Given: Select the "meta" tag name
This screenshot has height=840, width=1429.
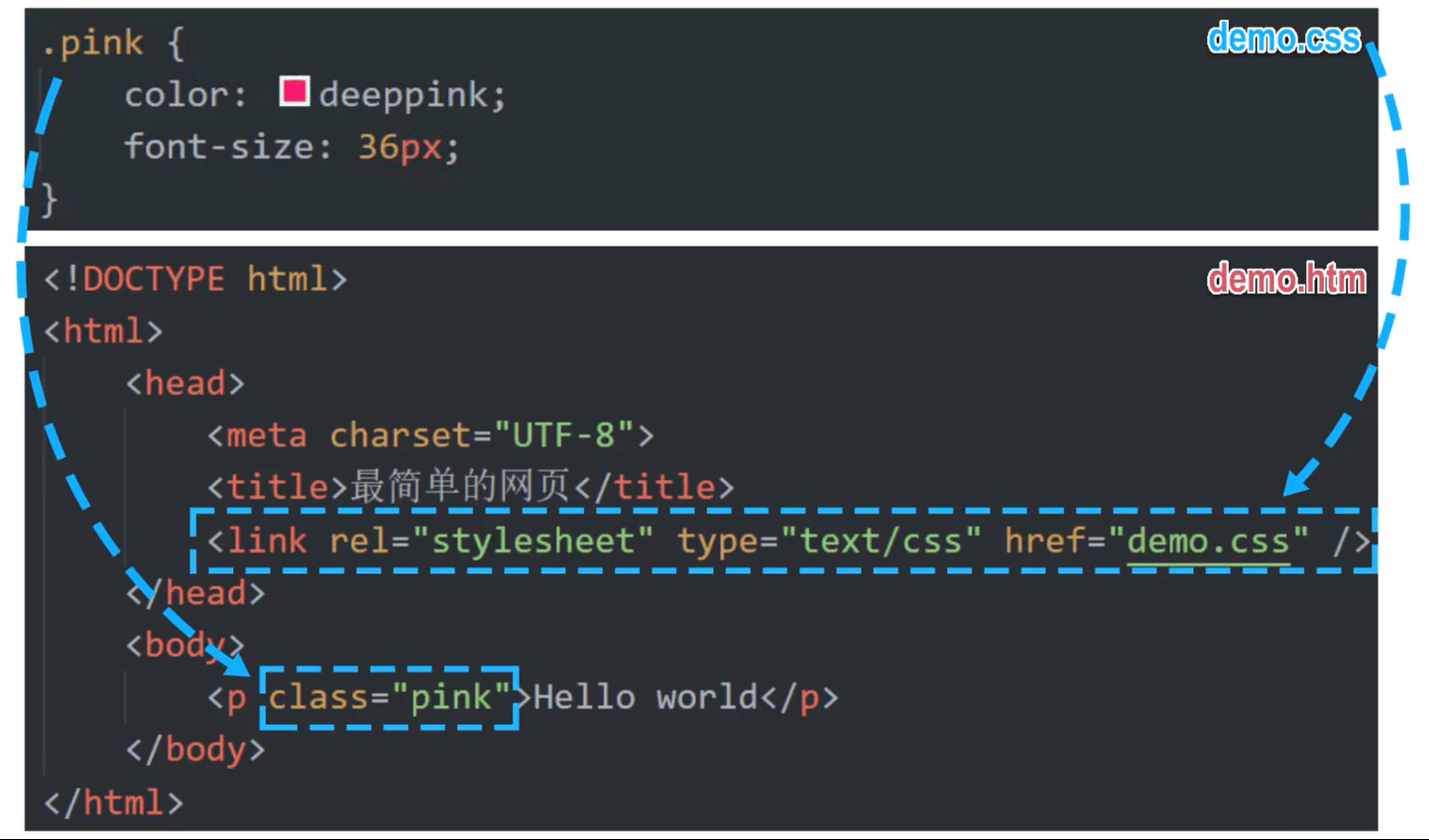Looking at the screenshot, I should point(266,435).
